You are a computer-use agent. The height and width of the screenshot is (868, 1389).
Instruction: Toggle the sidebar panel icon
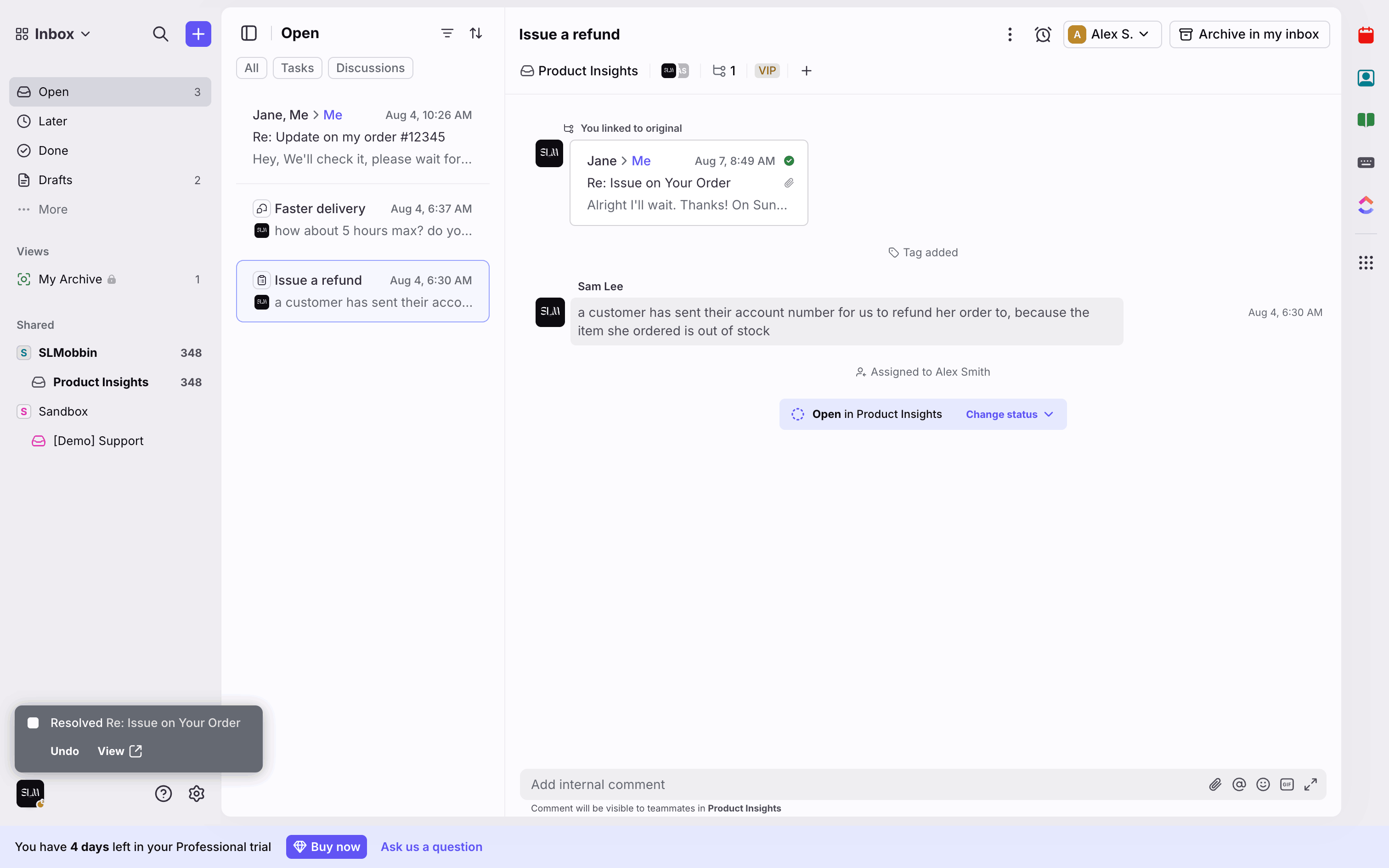248,33
